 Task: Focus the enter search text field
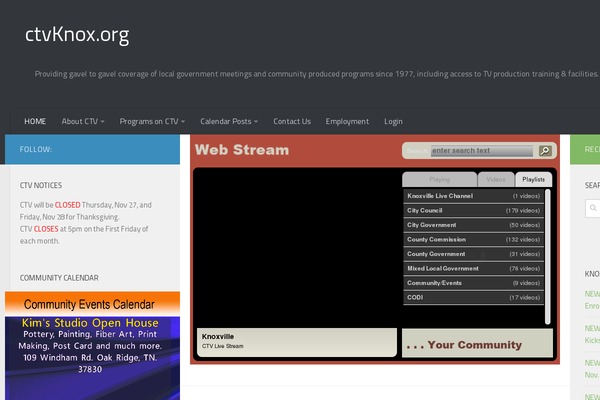click(482, 150)
